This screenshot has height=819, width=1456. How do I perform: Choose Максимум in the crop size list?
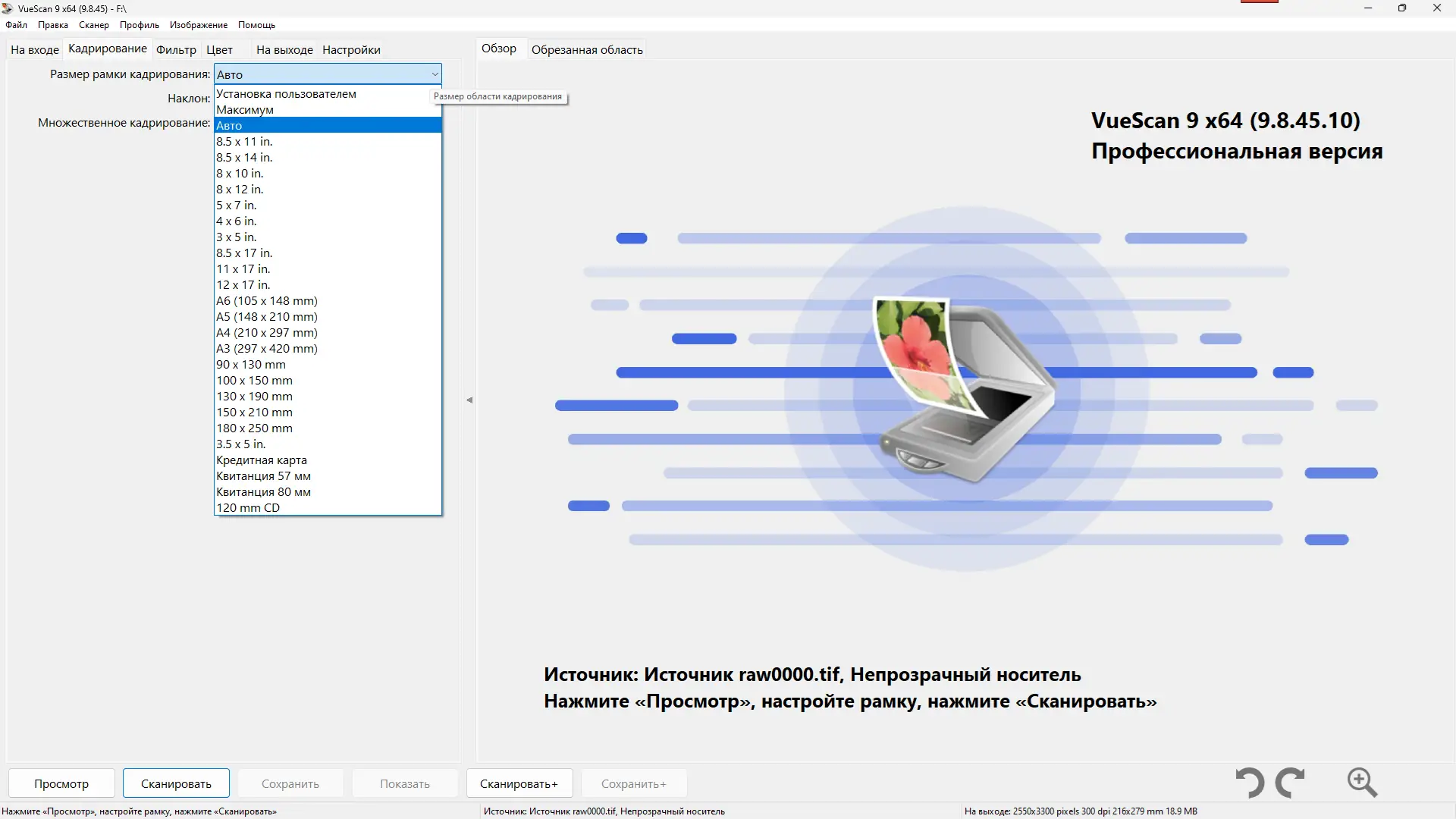pos(244,109)
